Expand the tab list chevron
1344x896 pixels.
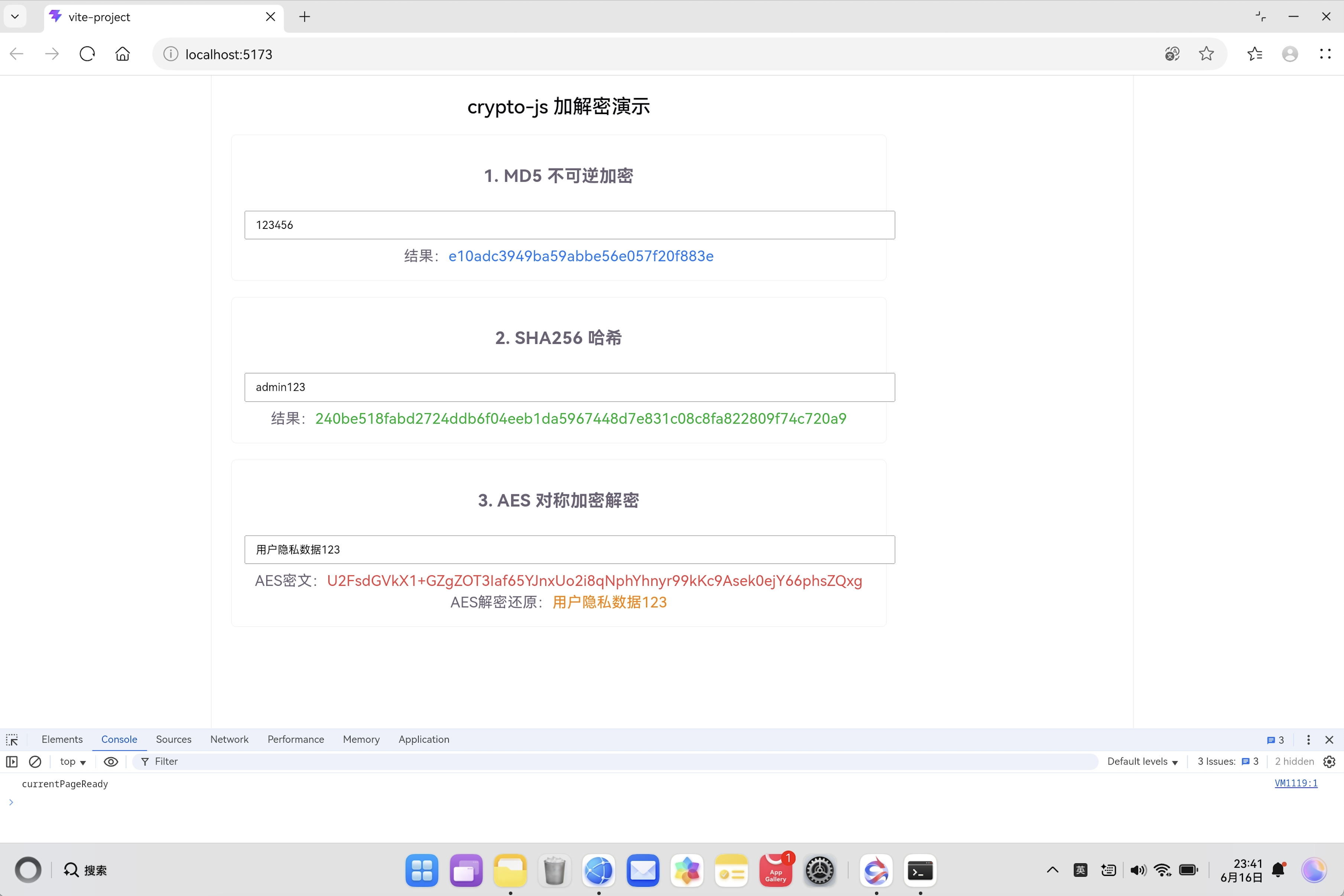tap(16, 17)
